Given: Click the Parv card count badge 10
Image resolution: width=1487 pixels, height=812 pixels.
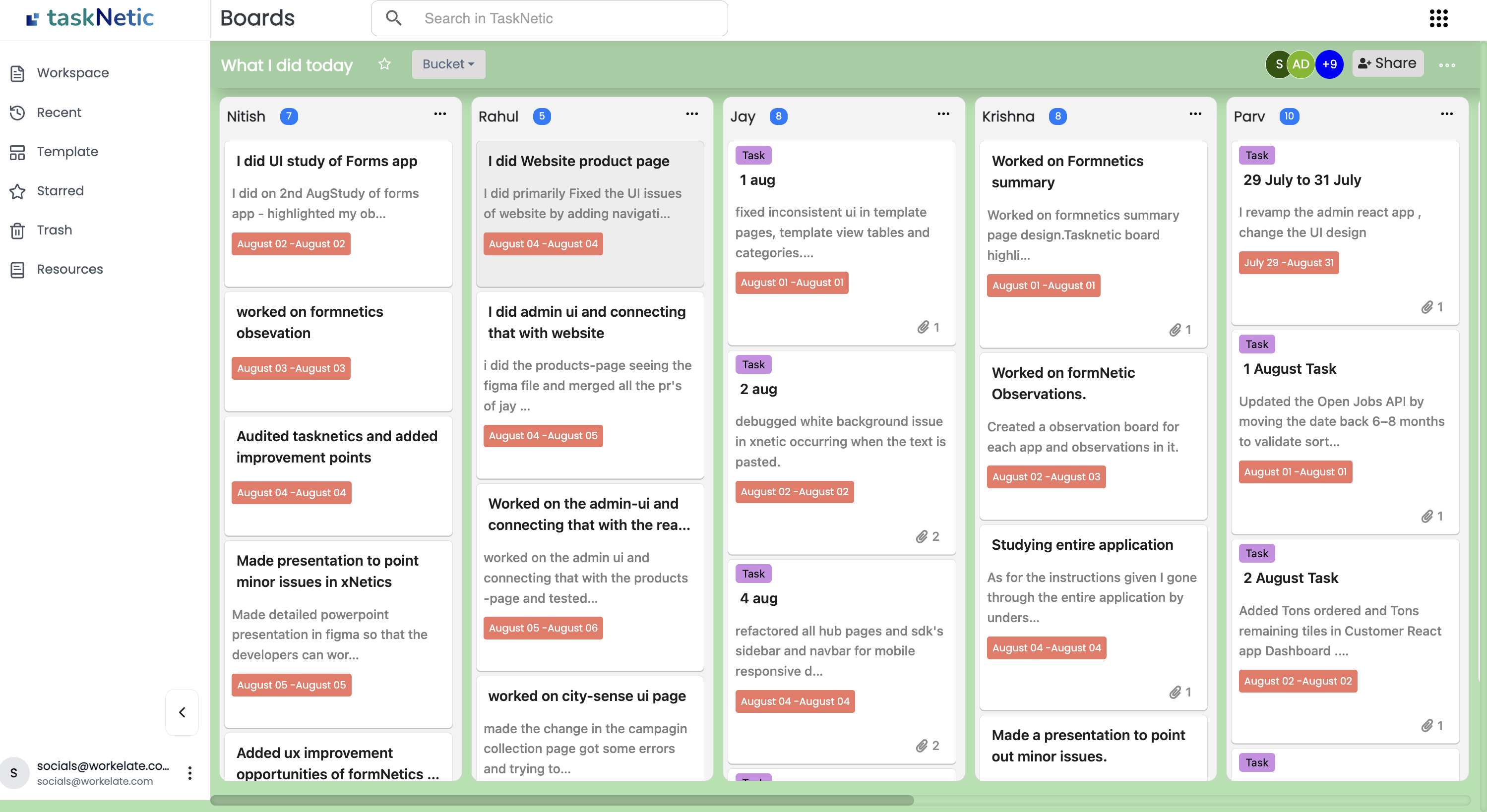Looking at the screenshot, I should point(1289,116).
